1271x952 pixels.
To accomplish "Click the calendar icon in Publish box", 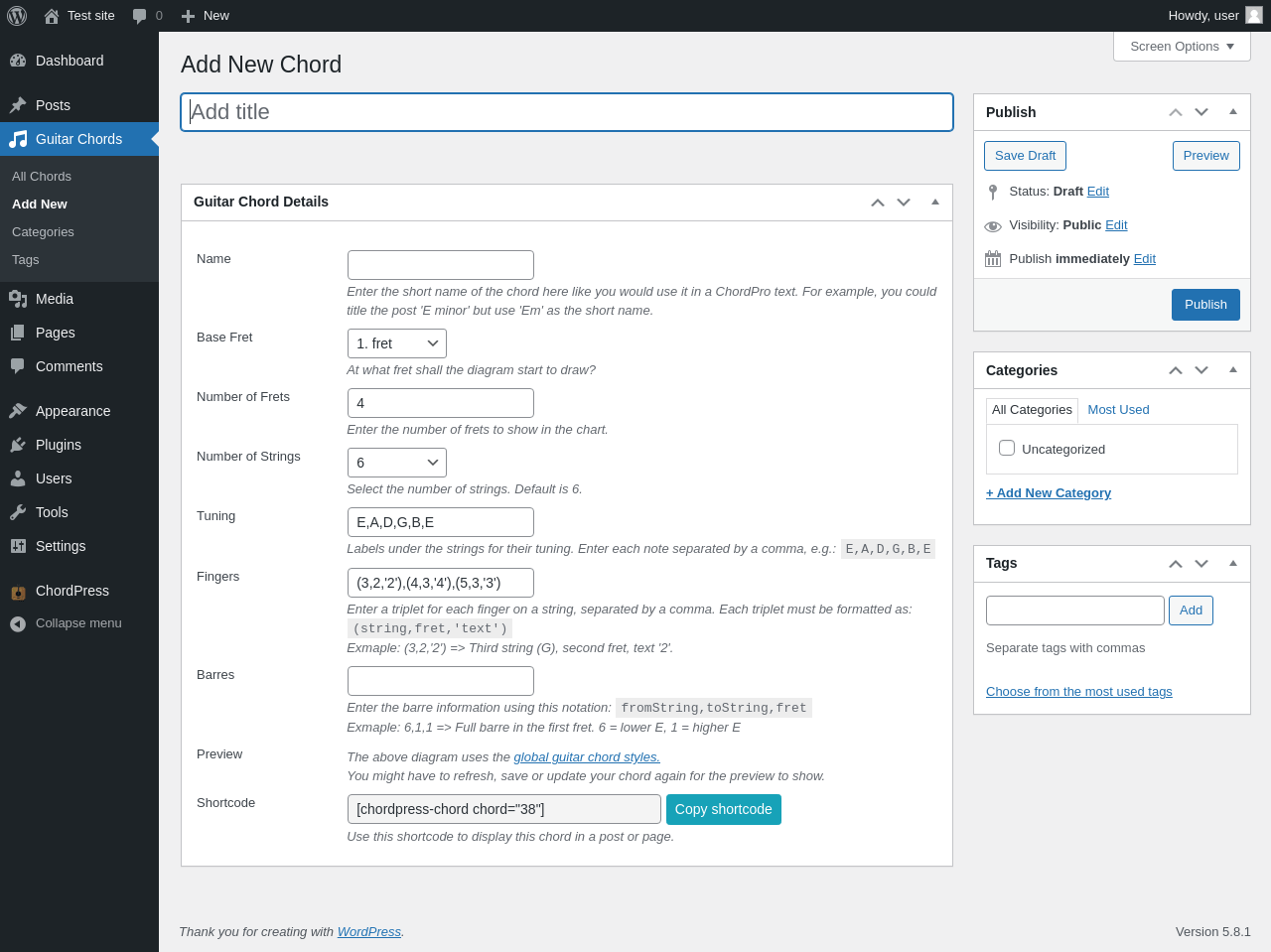I will click(993, 259).
